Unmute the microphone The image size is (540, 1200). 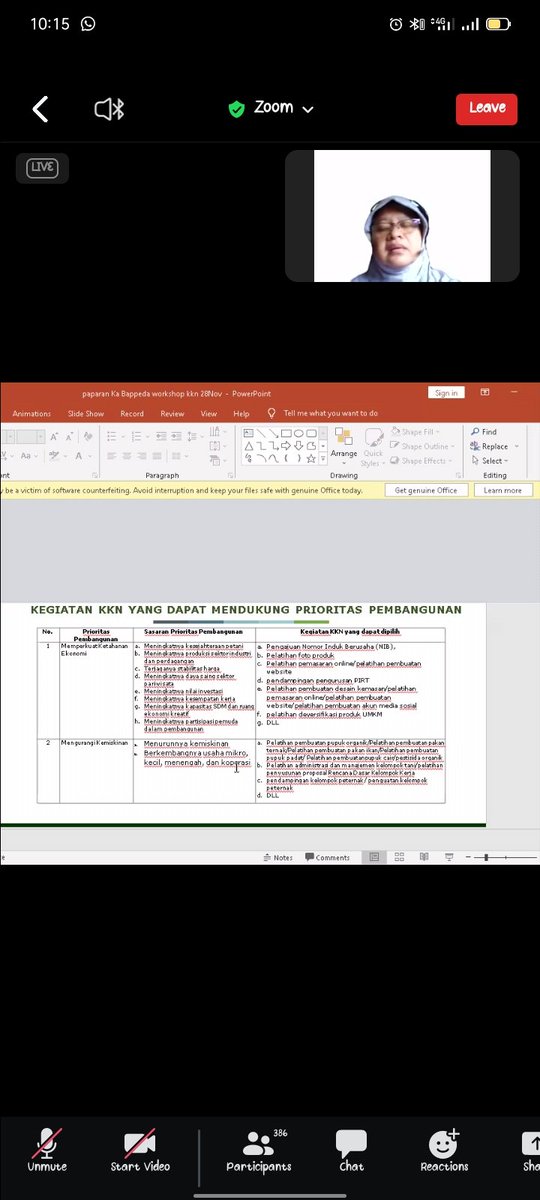(x=46, y=1149)
